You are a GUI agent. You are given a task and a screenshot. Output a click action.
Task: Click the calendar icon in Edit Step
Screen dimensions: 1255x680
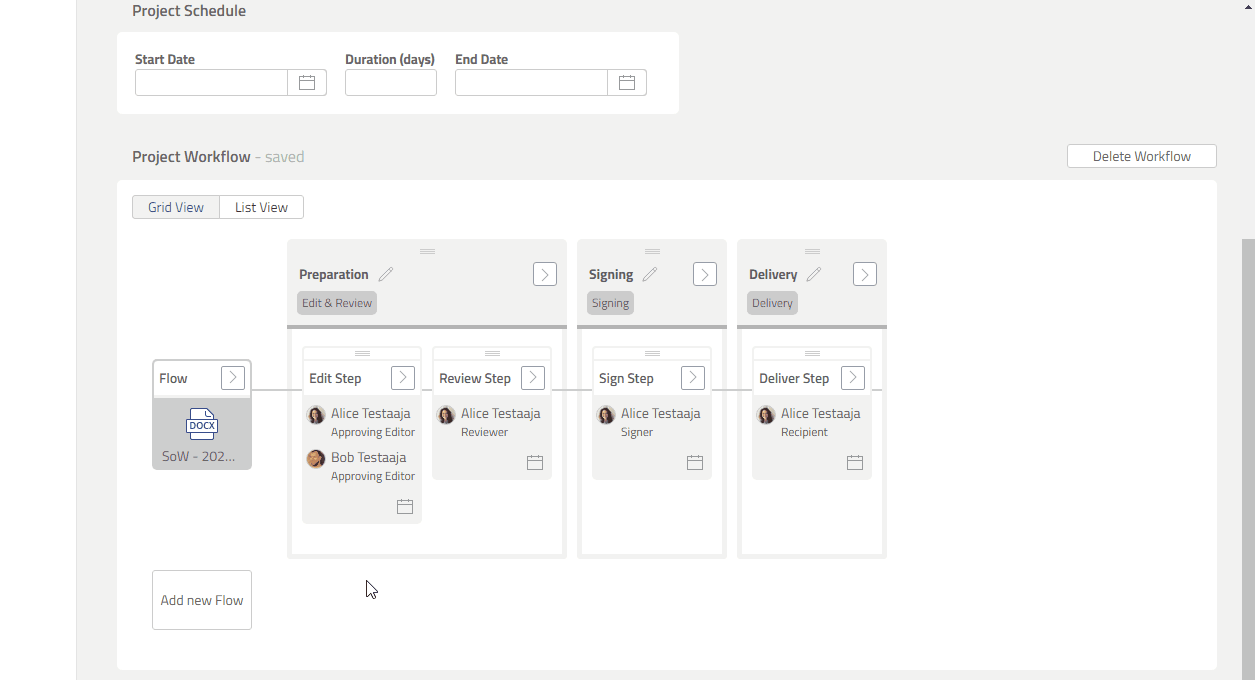[405, 507]
